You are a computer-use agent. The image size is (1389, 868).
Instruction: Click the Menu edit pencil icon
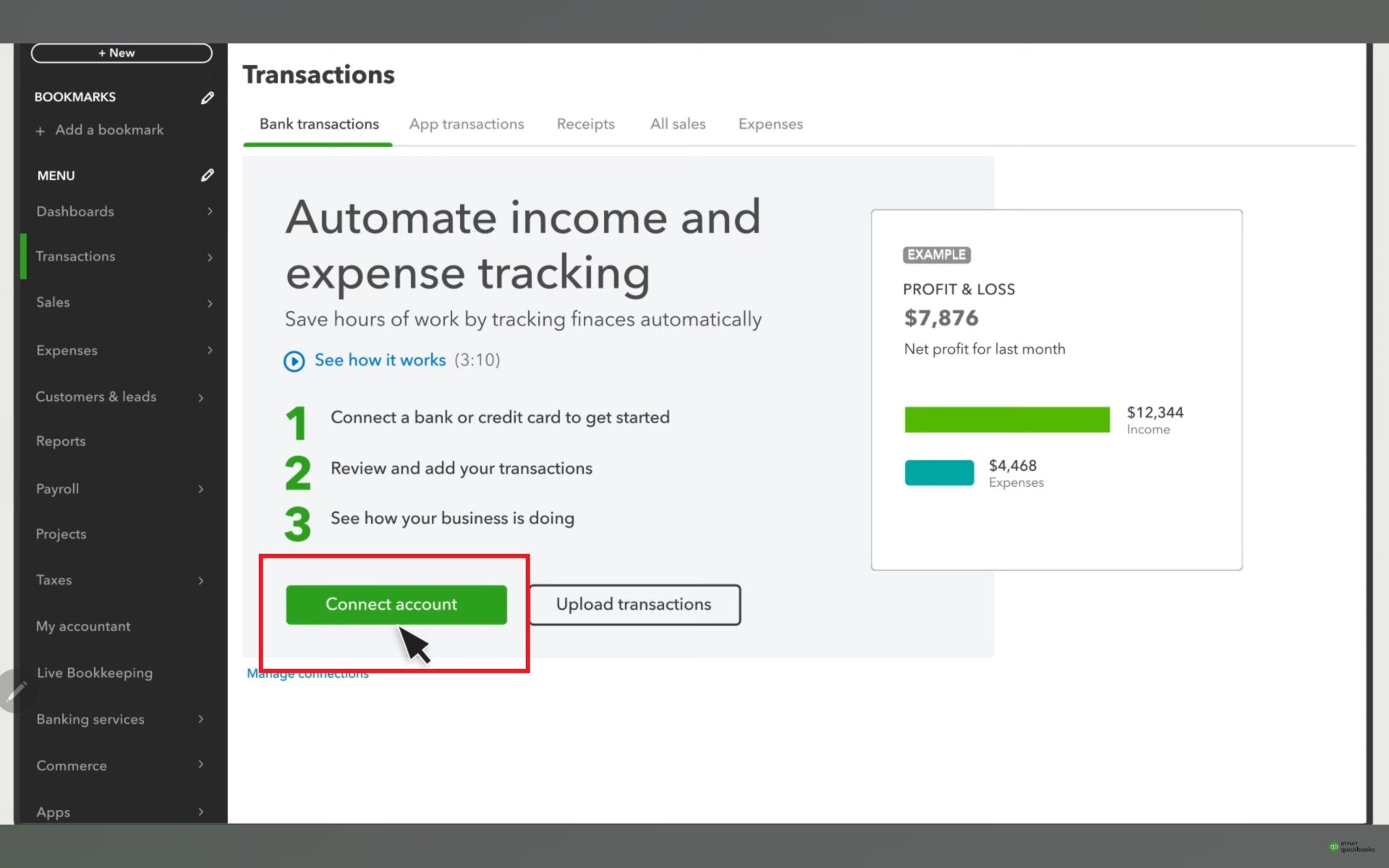click(207, 175)
